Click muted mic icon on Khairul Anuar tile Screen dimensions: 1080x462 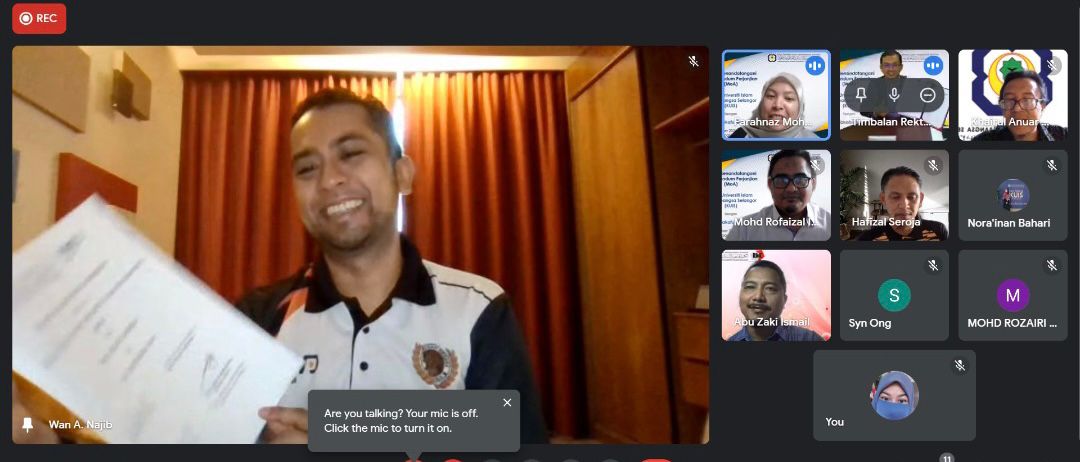[1052, 65]
